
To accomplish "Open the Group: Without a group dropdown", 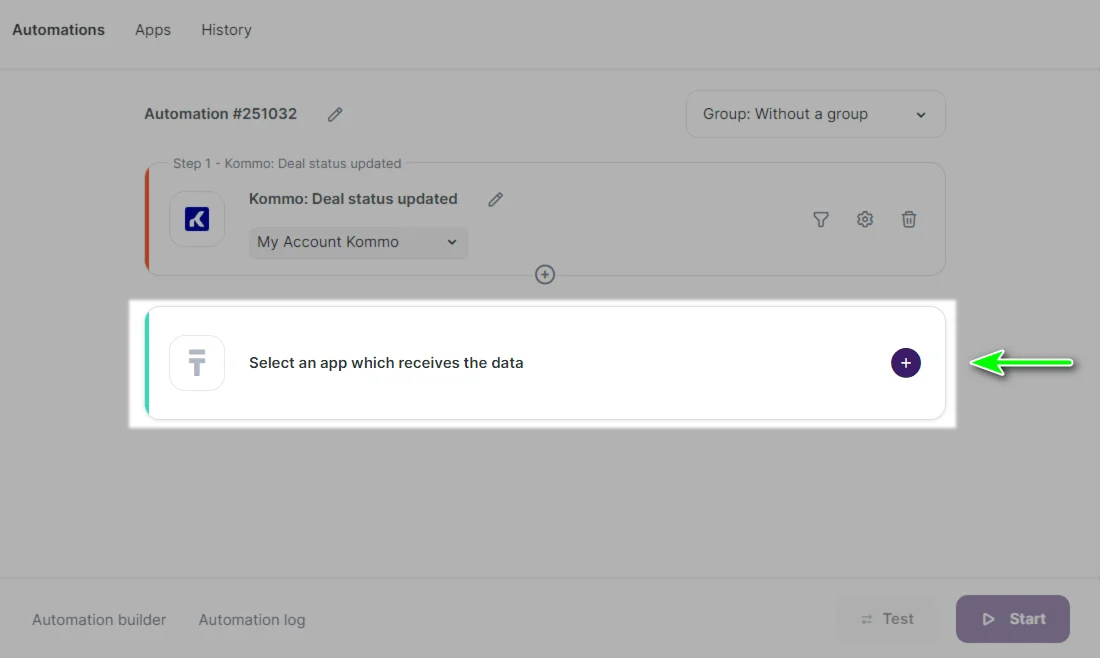I will coord(815,114).
